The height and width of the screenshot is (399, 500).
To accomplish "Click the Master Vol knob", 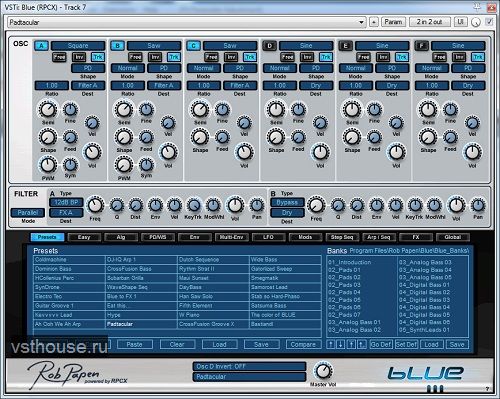I will [x=323, y=371].
